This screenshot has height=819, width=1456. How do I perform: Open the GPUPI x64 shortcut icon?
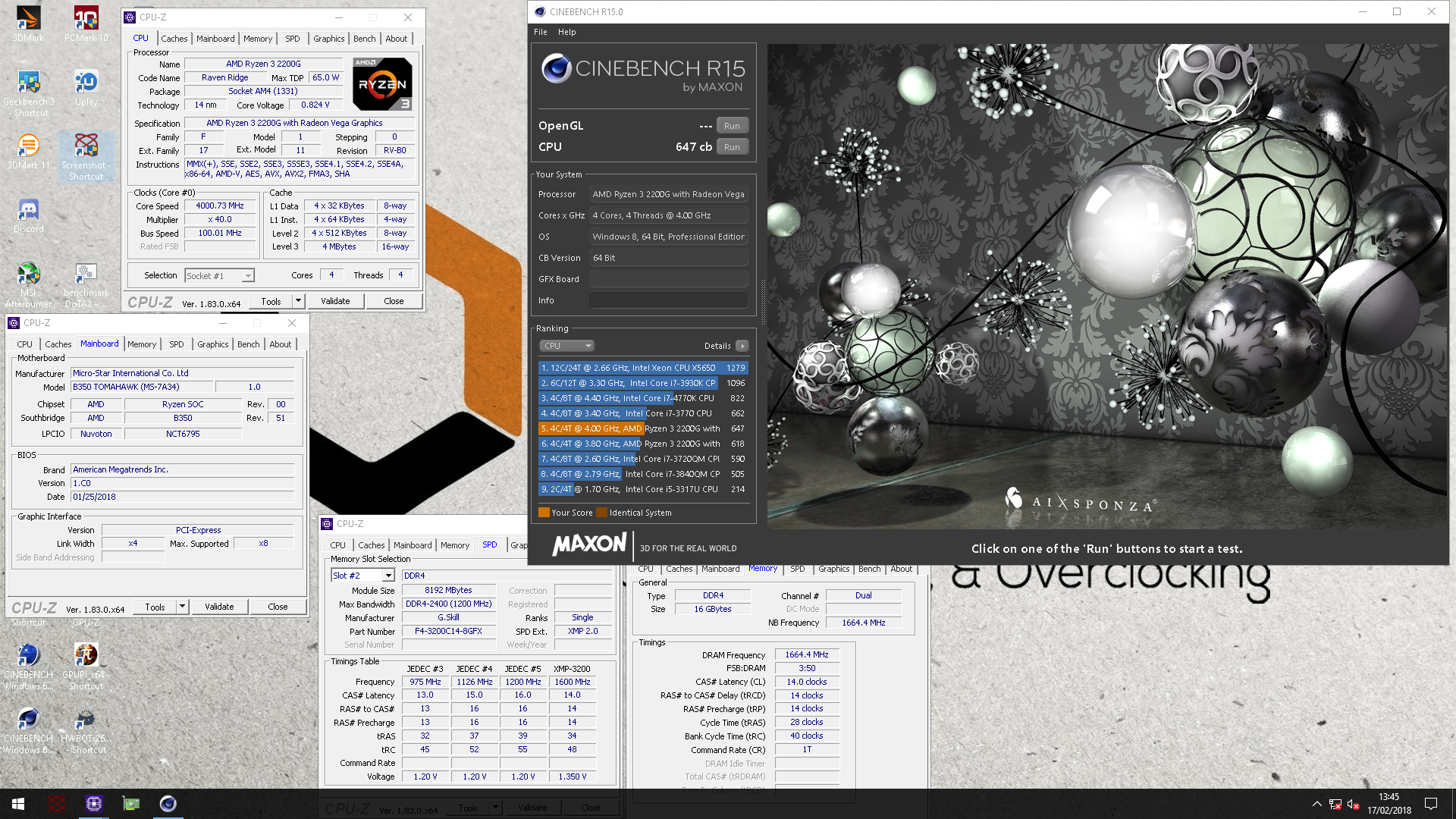[x=86, y=667]
